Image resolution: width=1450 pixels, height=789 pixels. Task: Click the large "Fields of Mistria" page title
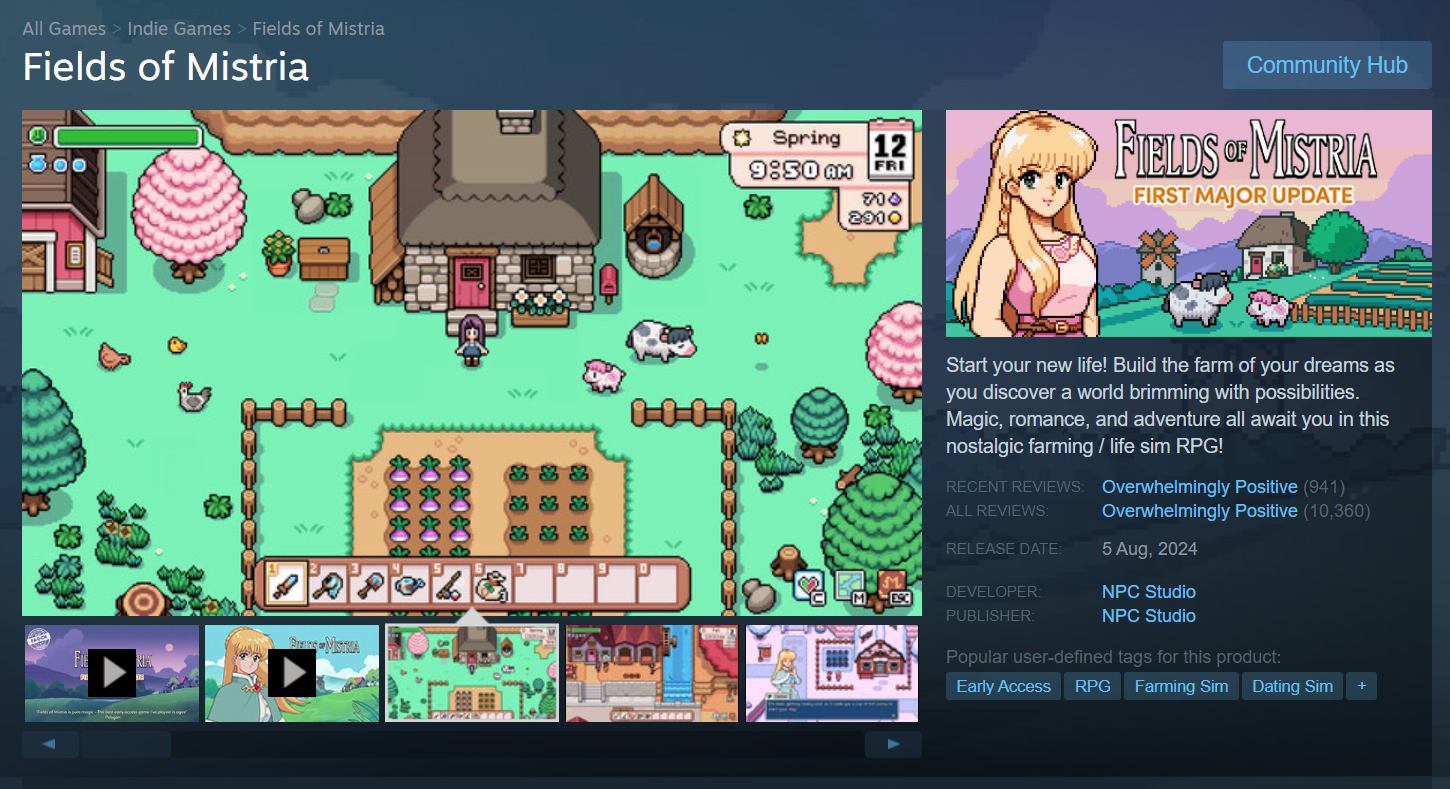(x=166, y=67)
